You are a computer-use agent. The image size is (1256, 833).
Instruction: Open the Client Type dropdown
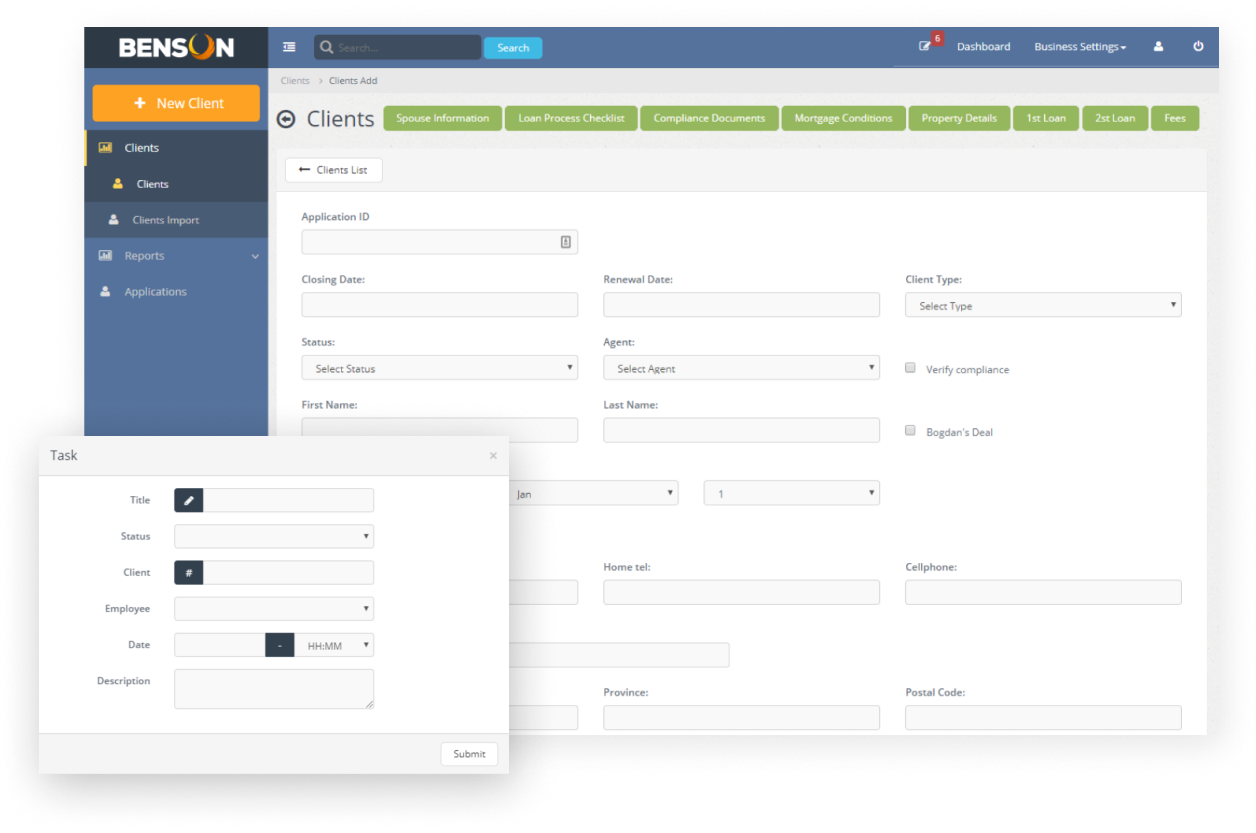(x=1043, y=305)
